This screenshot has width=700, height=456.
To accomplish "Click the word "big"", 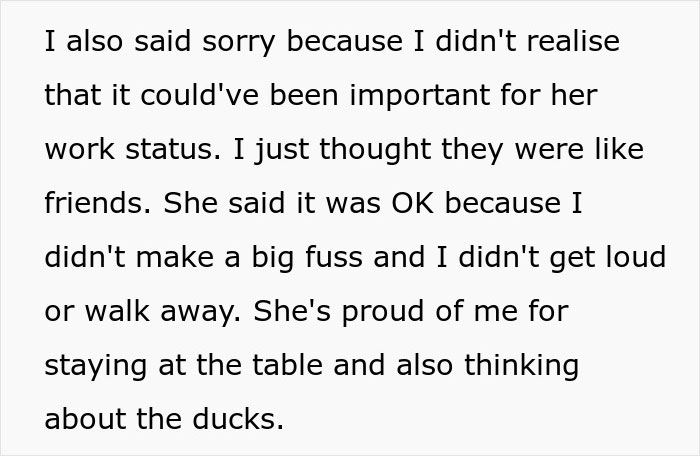I will point(269,259).
